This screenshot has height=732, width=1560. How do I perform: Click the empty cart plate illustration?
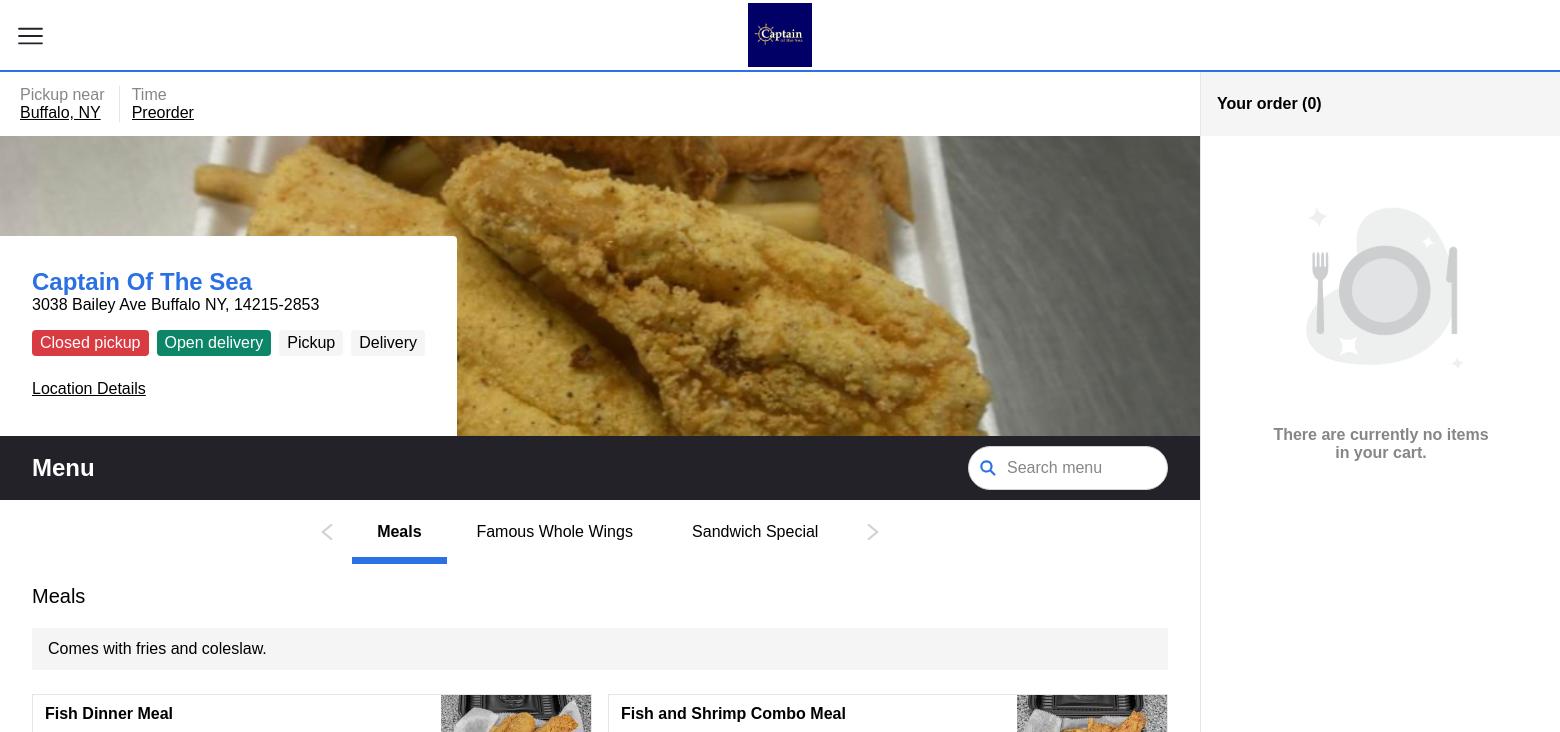tap(1381, 288)
